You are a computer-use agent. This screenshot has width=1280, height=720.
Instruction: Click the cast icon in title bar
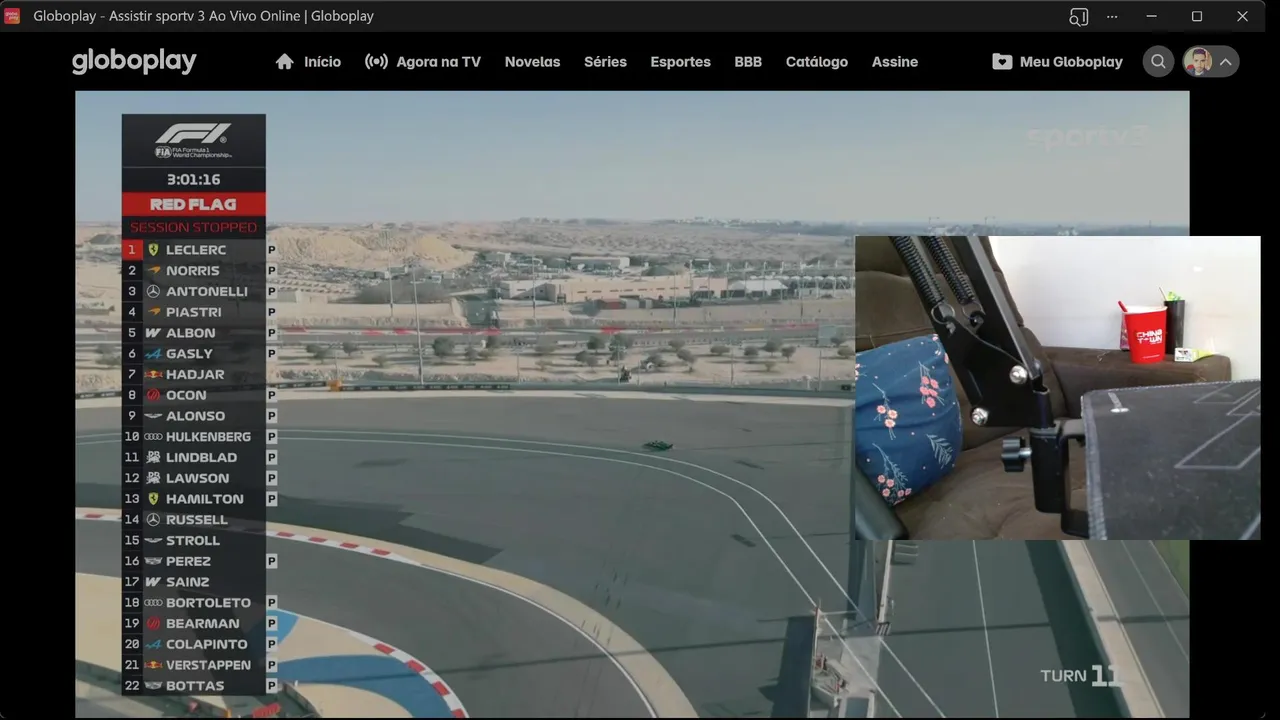coord(1078,16)
